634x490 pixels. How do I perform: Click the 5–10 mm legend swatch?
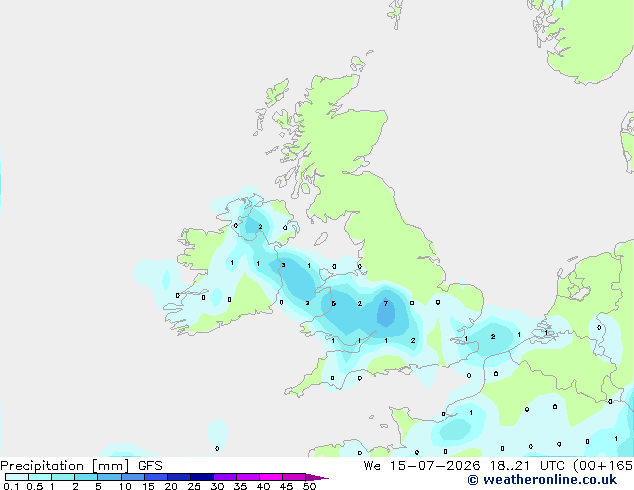click(x=109, y=477)
